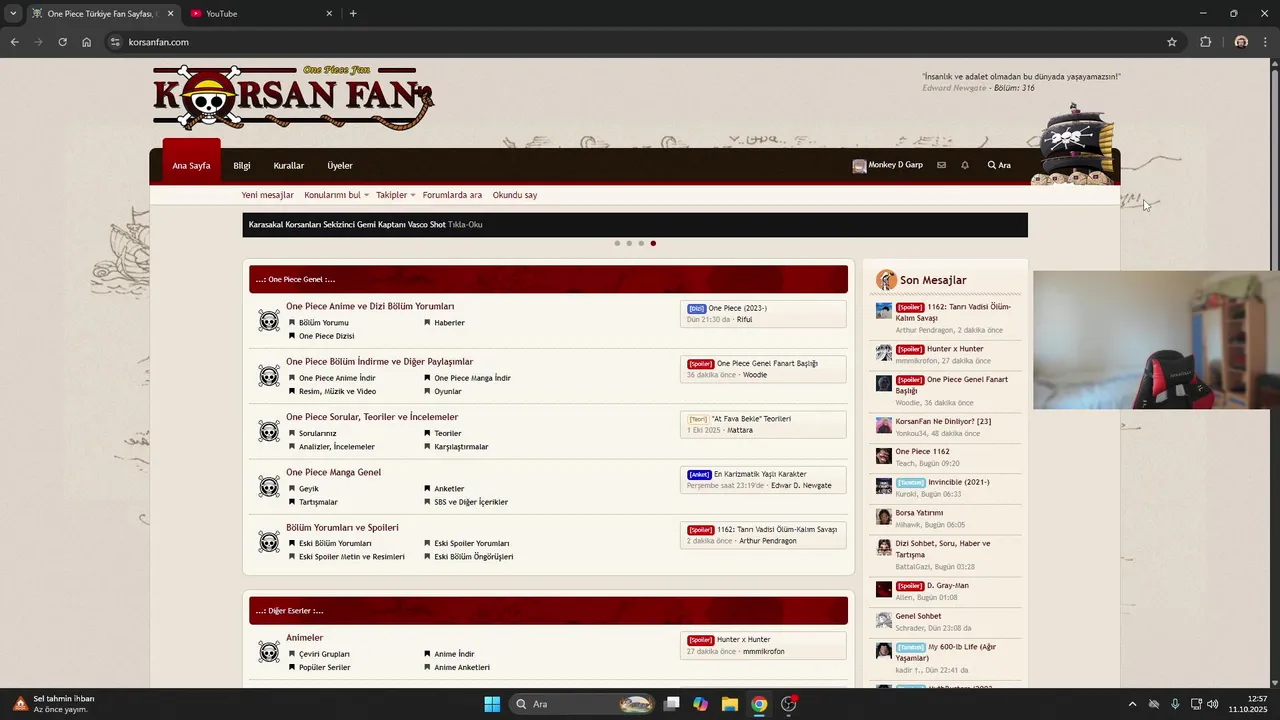This screenshot has width=1280, height=720.
Task: Open the Çeviri Grupları subforum
Action: (324, 654)
